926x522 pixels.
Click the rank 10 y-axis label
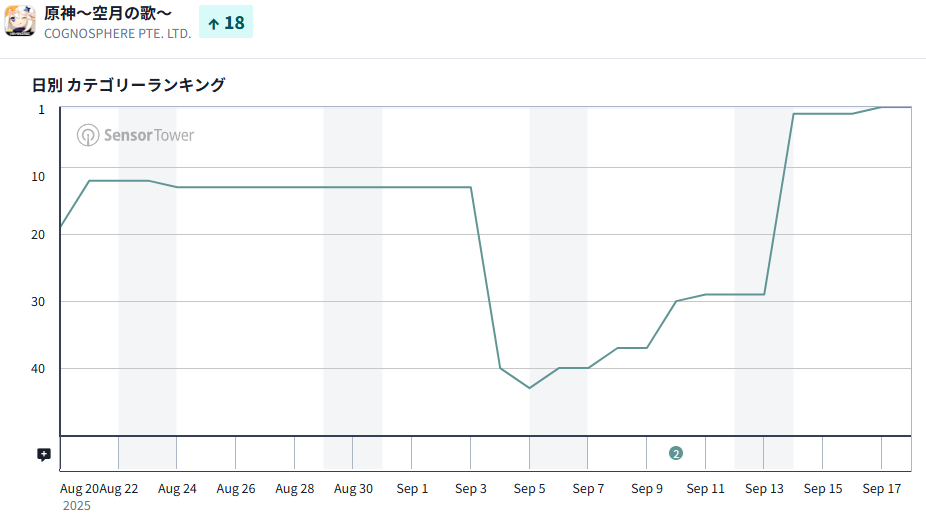(x=38, y=176)
